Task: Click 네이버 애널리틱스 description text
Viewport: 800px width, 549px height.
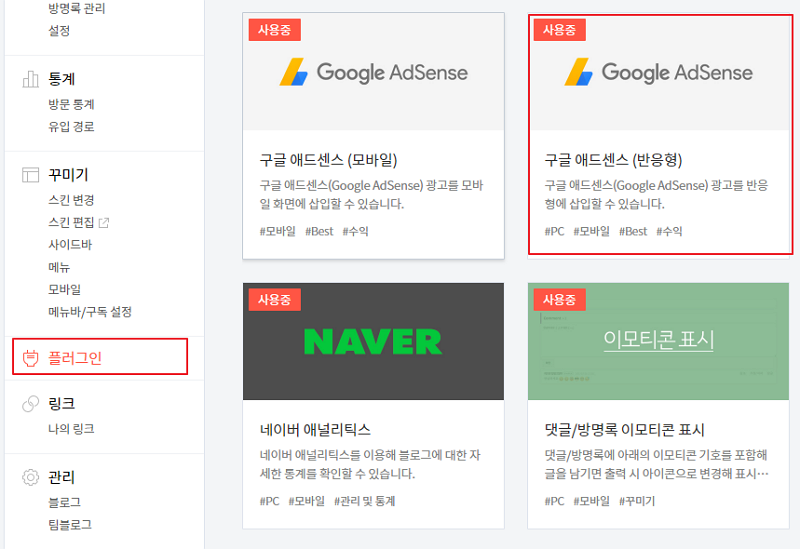Action: pos(370,464)
